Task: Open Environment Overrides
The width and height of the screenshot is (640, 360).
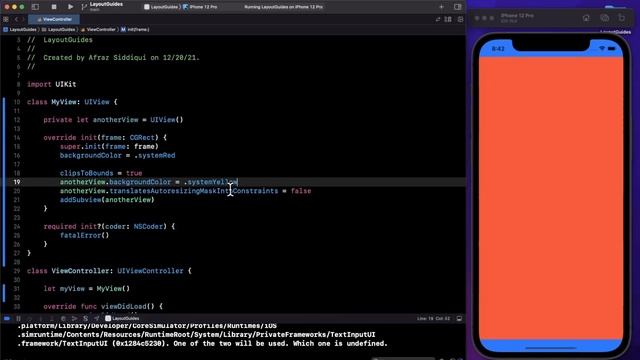Action: [x=85, y=318]
